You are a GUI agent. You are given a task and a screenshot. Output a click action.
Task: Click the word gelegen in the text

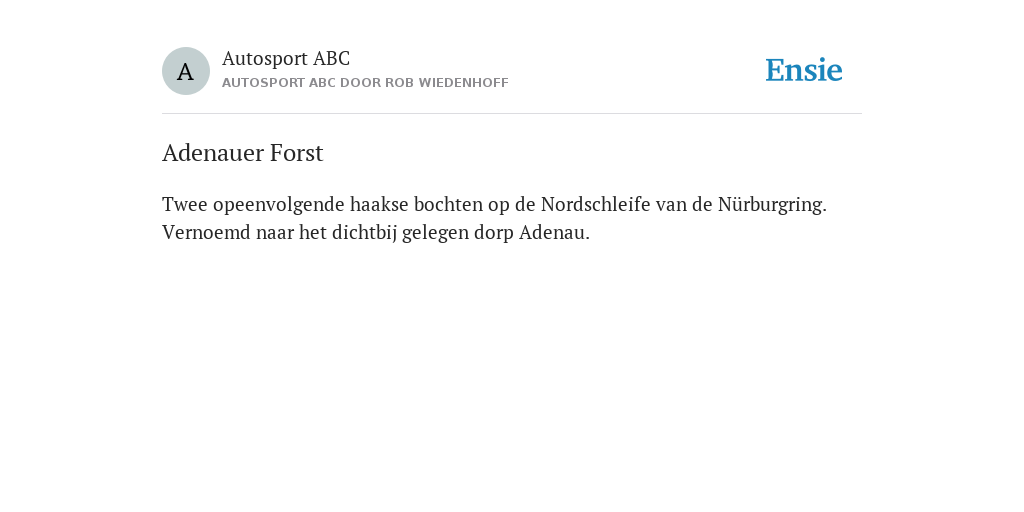pyautogui.click(x=425, y=234)
